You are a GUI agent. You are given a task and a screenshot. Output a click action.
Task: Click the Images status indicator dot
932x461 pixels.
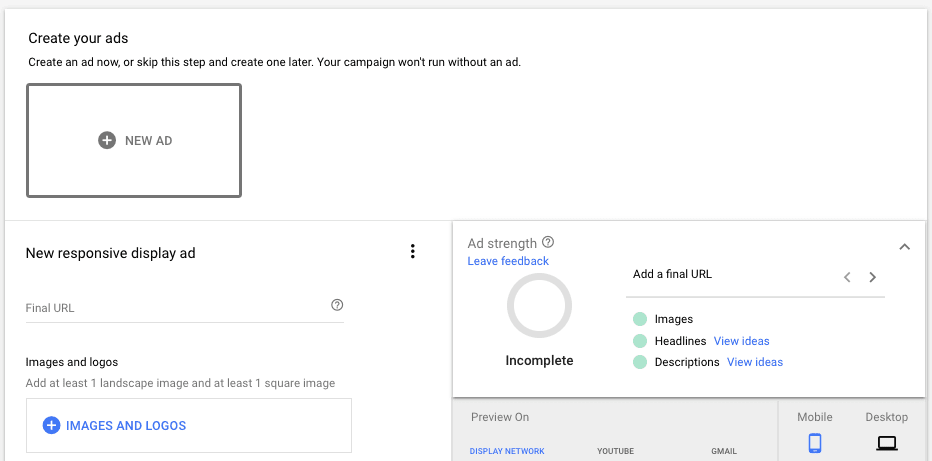click(640, 320)
